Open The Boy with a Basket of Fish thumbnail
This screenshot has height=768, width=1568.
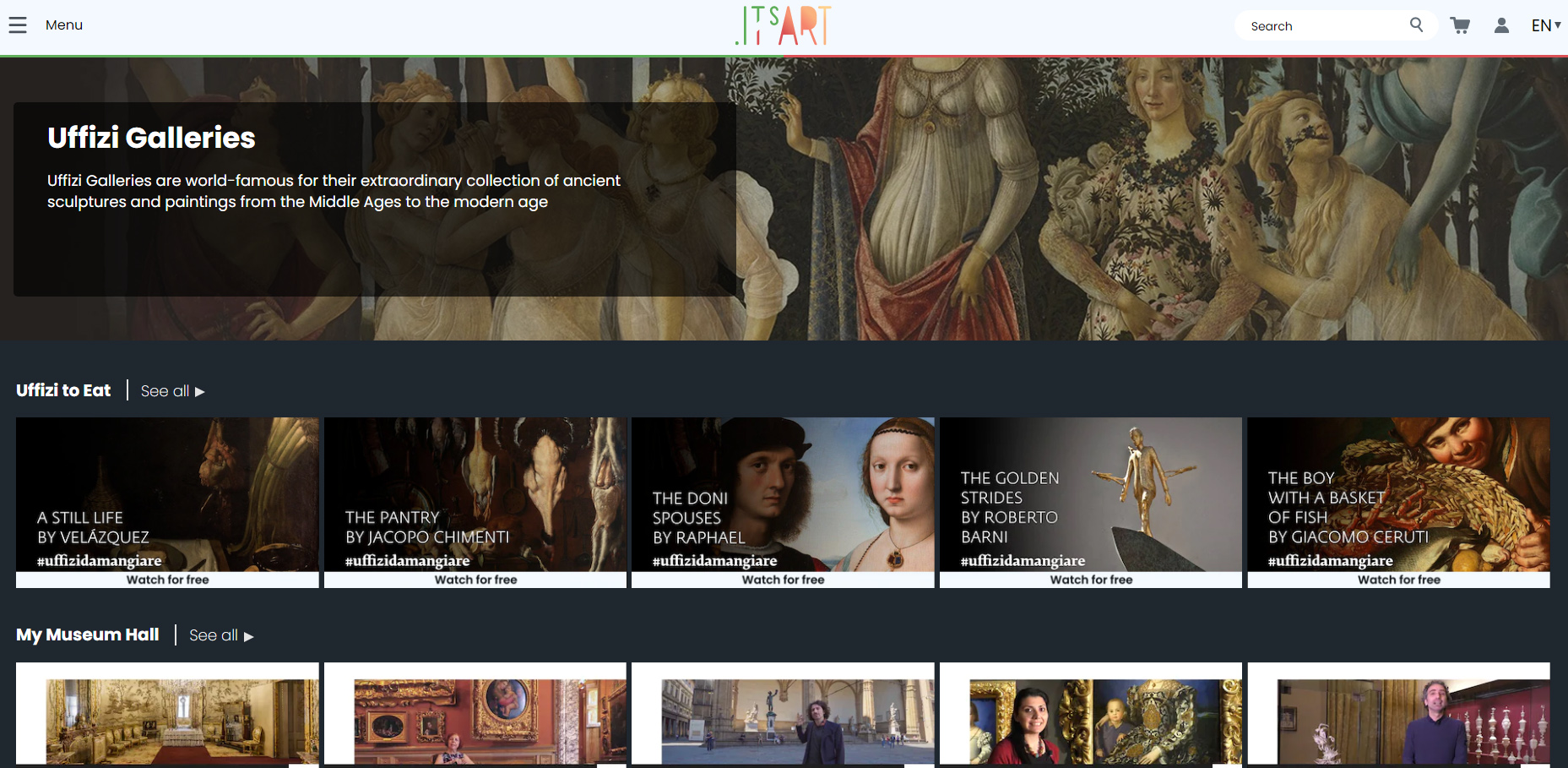point(1398,494)
